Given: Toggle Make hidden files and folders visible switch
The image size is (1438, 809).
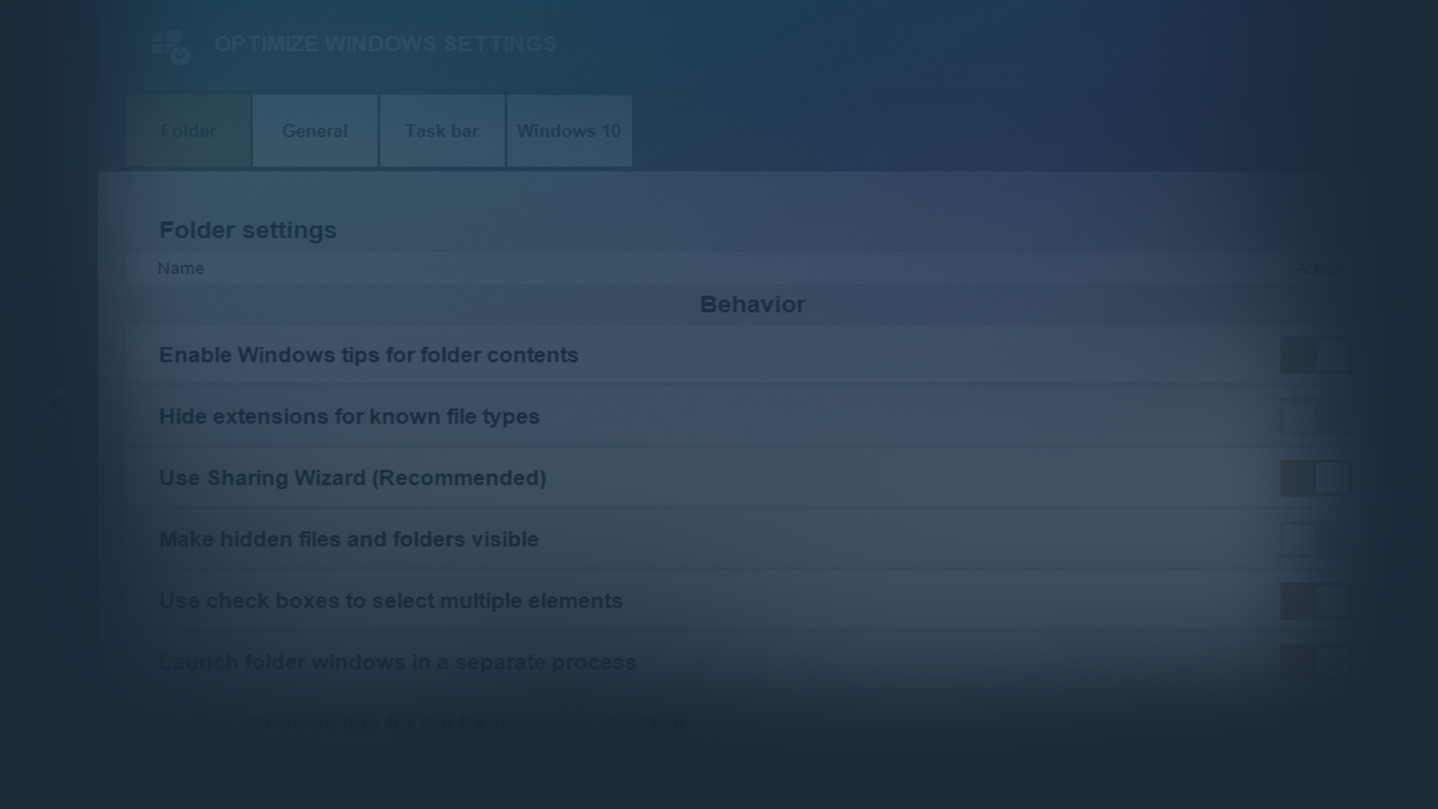Looking at the screenshot, I should (1315, 540).
